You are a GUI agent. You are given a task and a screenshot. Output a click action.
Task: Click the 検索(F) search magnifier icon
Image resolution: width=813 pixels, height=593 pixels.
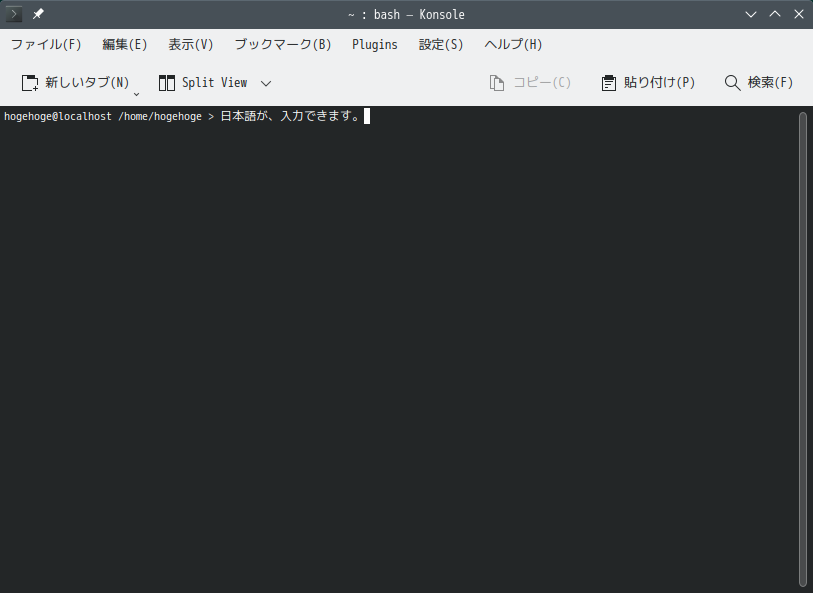coord(732,83)
